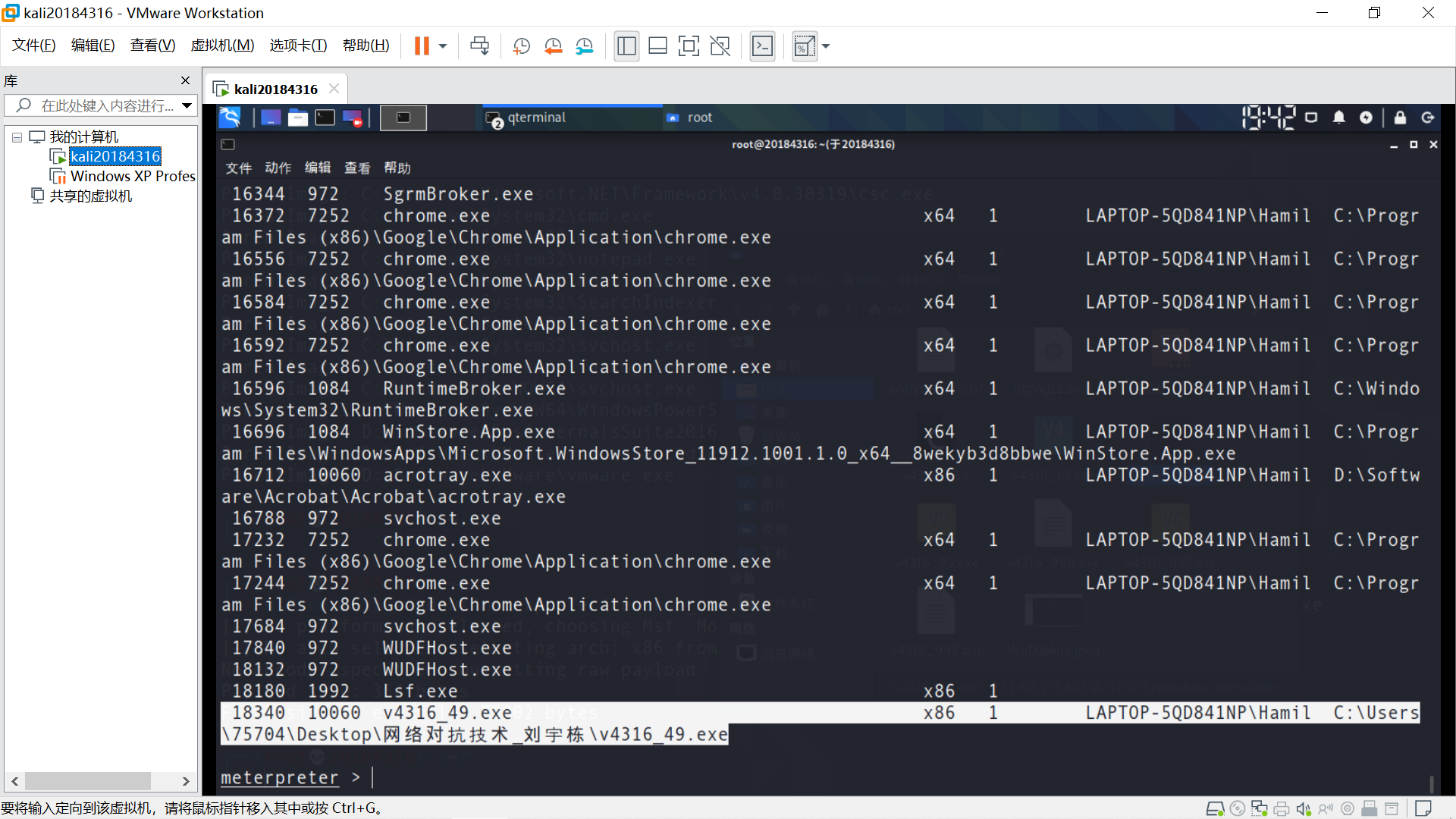The width and height of the screenshot is (1456, 819).
Task: Toggle thumbnail bar view button
Action: (x=657, y=46)
